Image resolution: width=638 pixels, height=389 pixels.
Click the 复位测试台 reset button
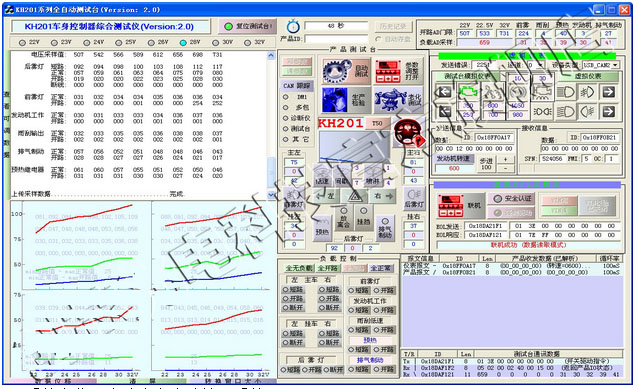(x=247, y=26)
